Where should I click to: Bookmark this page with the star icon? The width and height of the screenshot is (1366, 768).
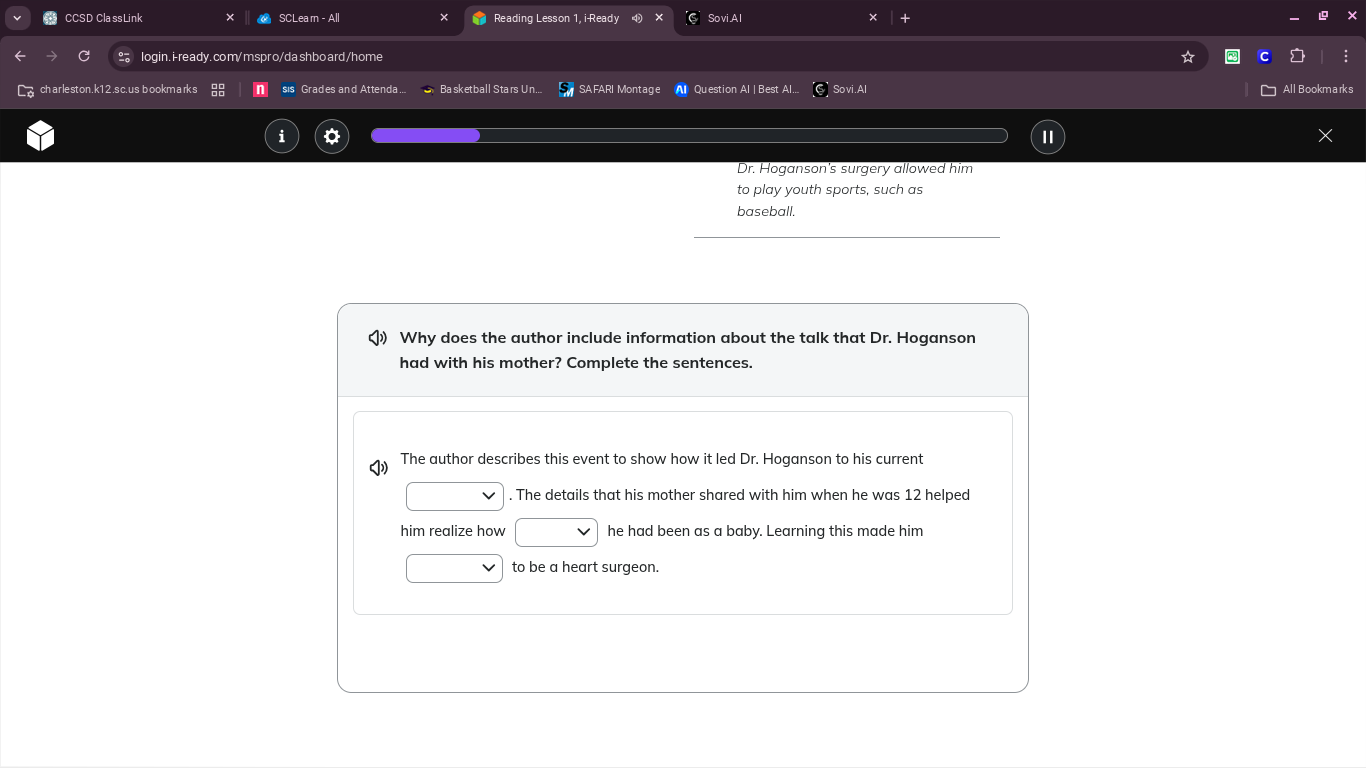(1188, 57)
